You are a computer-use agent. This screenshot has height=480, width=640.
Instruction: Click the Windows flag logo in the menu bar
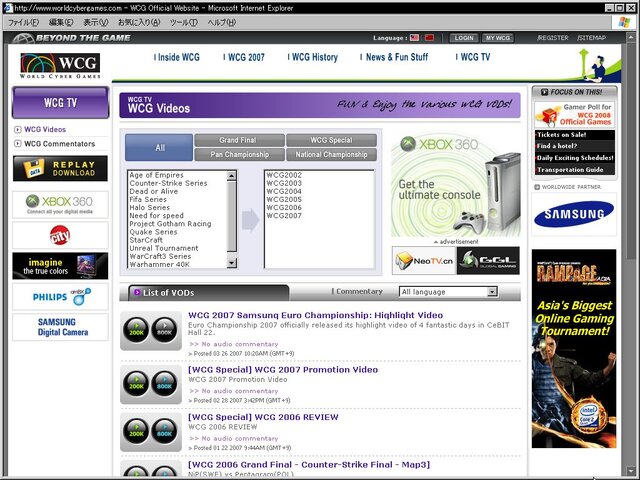tap(624, 22)
